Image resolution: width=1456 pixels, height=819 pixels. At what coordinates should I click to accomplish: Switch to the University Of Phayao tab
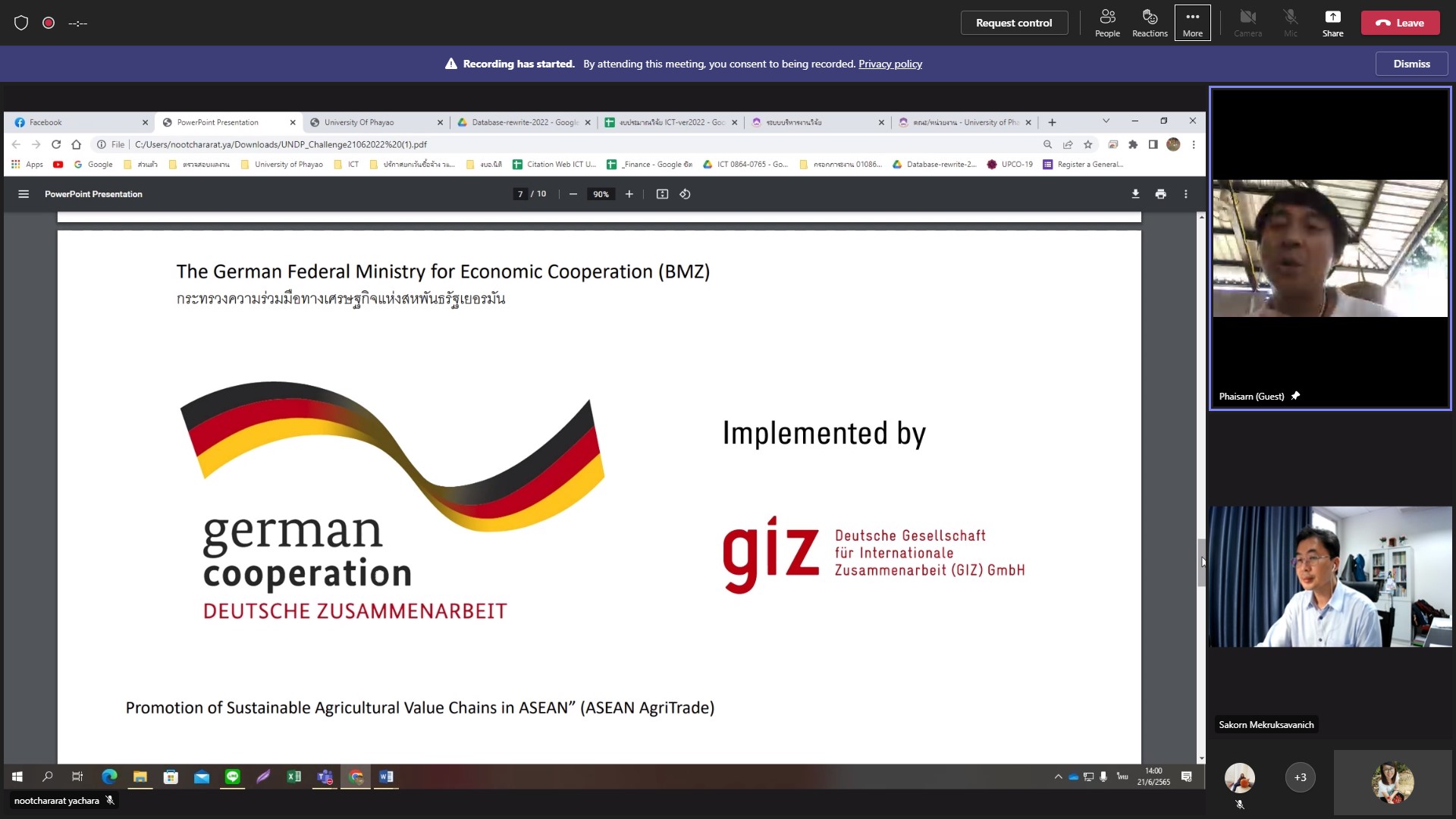click(x=375, y=122)
